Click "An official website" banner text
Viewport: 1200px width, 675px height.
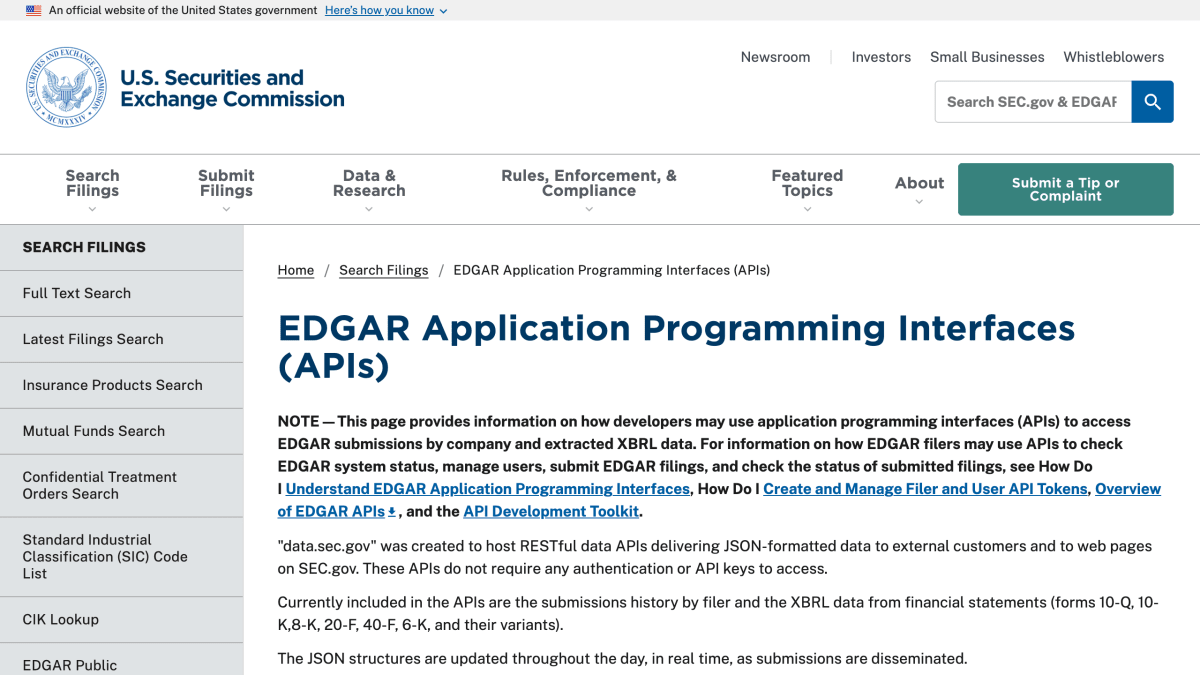point(183,10)
